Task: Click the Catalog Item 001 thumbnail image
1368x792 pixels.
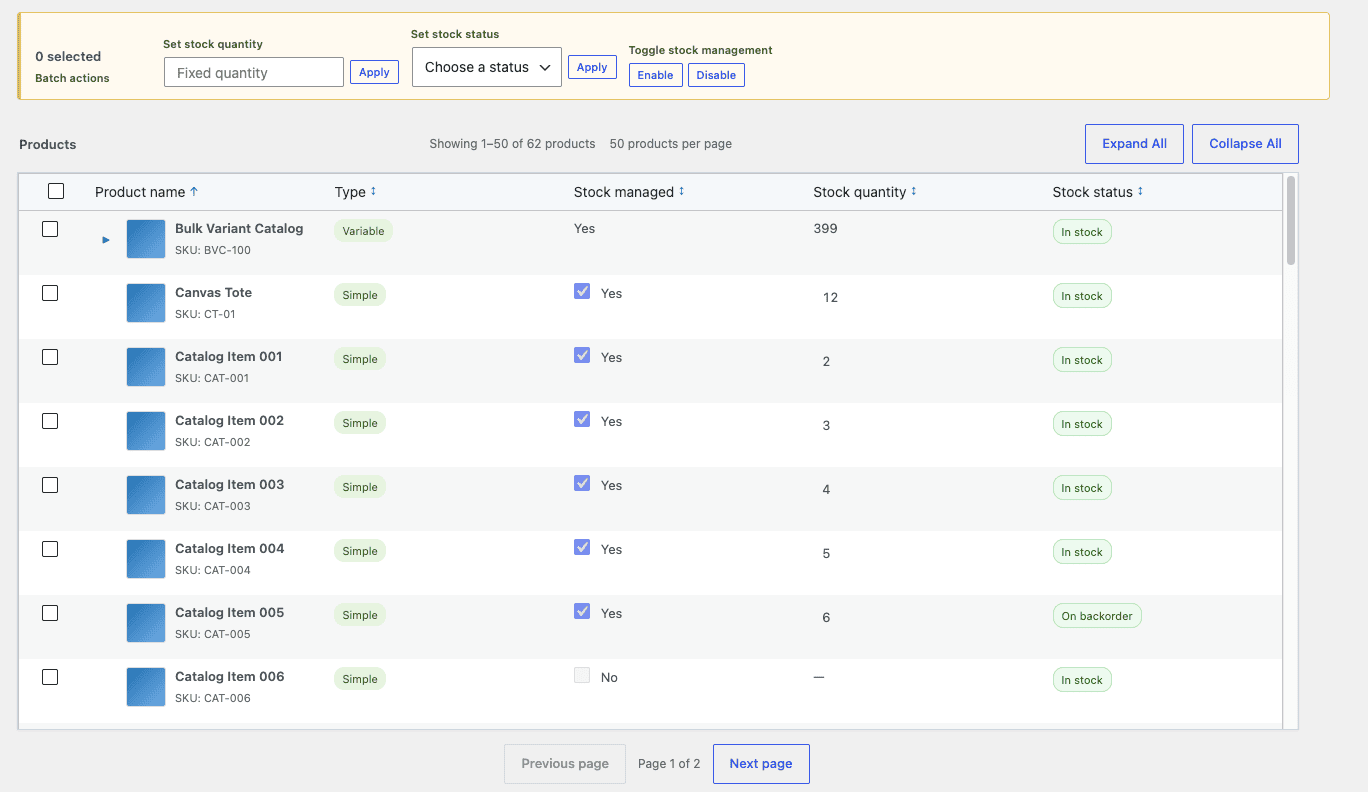Action: [x=146, y=367]
